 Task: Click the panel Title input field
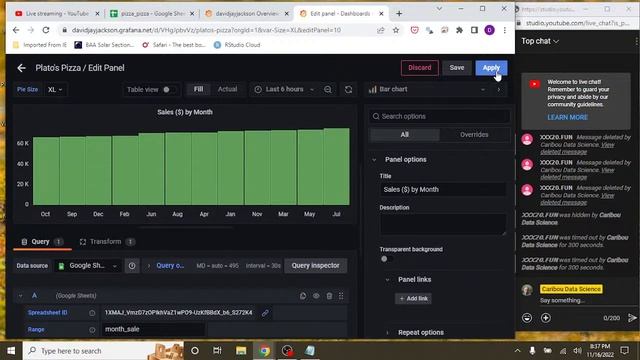pos(443,189)
